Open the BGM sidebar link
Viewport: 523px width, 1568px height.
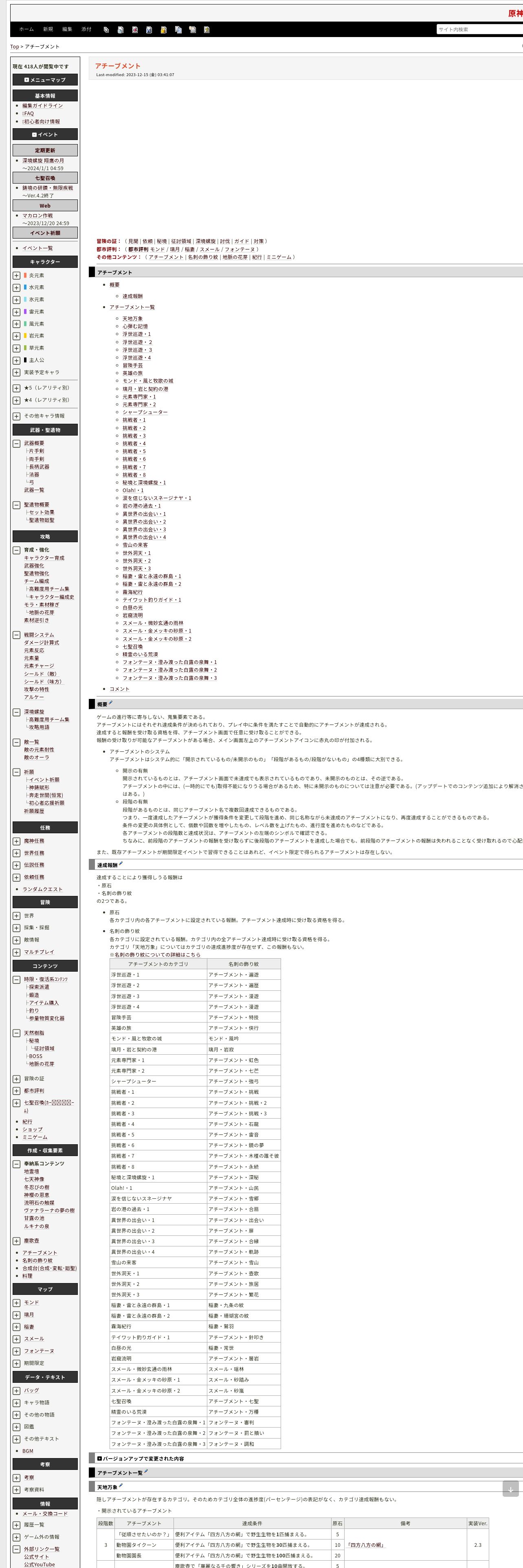pyautogui.click(x=28, y=1451)
